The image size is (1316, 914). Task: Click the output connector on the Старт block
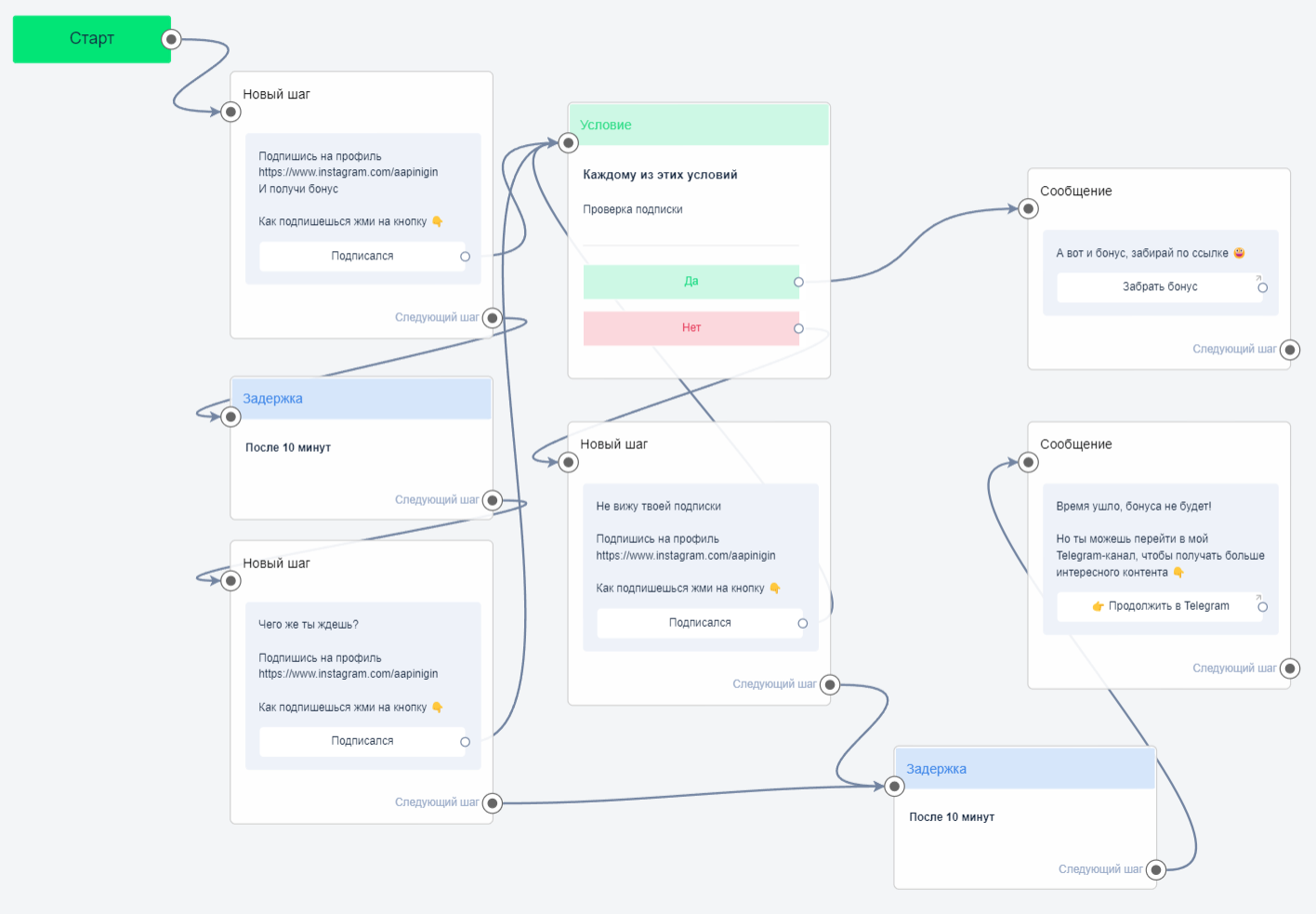(x=171, y=39)
